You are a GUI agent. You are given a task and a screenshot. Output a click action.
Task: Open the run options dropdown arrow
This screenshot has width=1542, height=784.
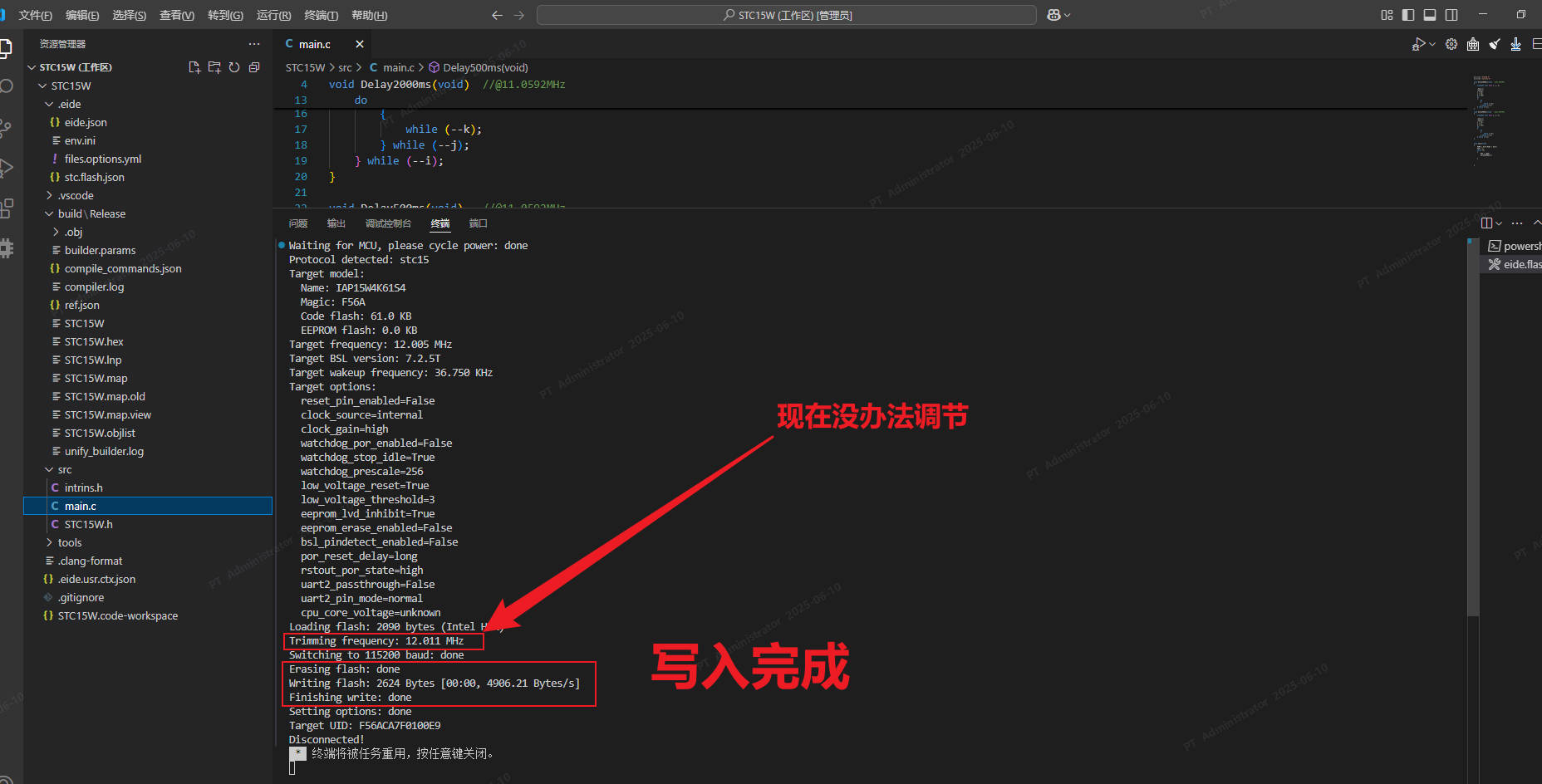pyautogui.click(x=1432, y=44)
